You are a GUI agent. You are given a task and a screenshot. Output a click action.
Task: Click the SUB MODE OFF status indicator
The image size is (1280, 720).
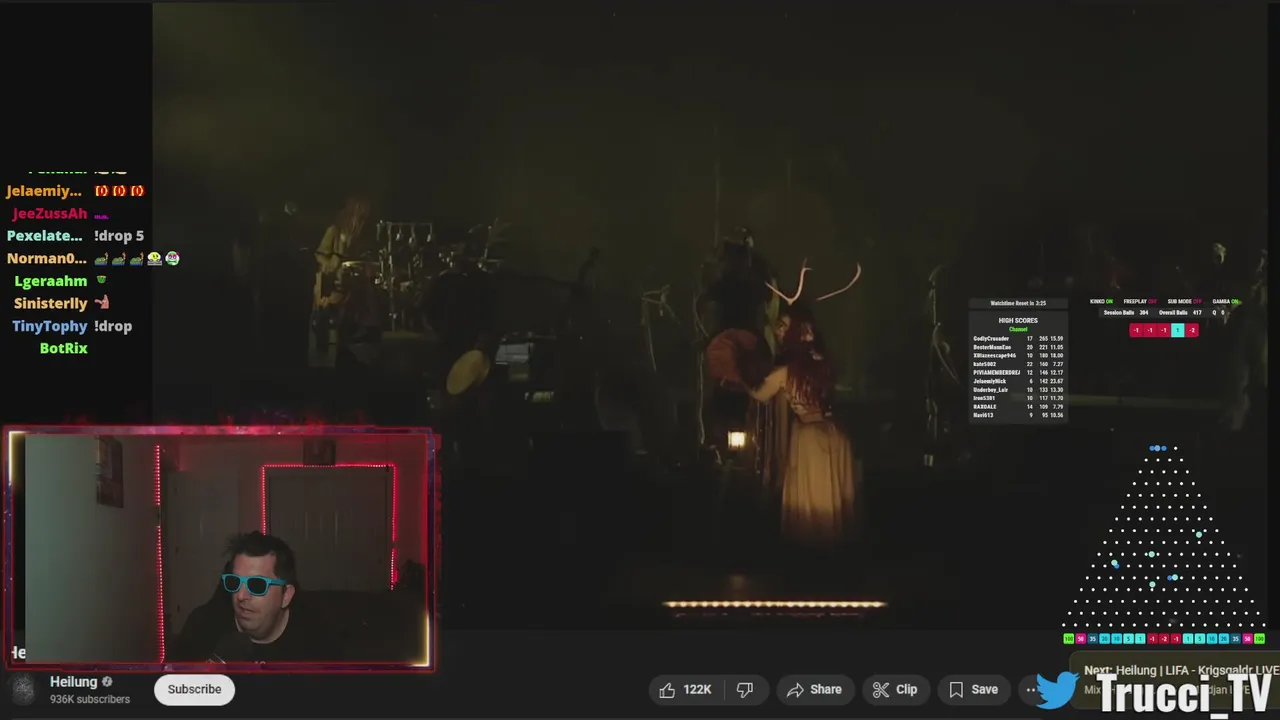tap(1184, 301)
